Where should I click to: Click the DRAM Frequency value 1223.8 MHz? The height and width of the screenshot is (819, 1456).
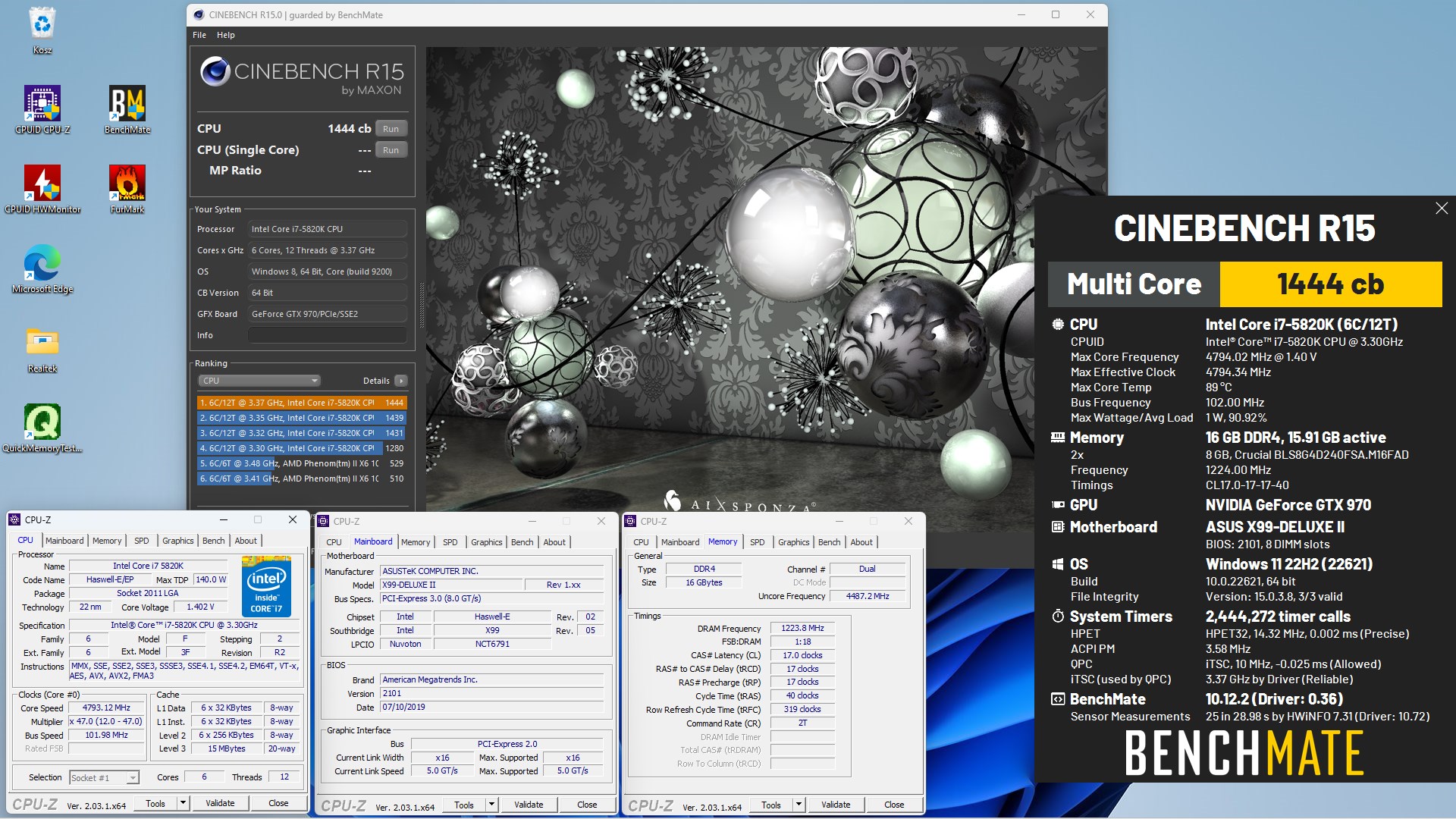click(x=802, y=628)
